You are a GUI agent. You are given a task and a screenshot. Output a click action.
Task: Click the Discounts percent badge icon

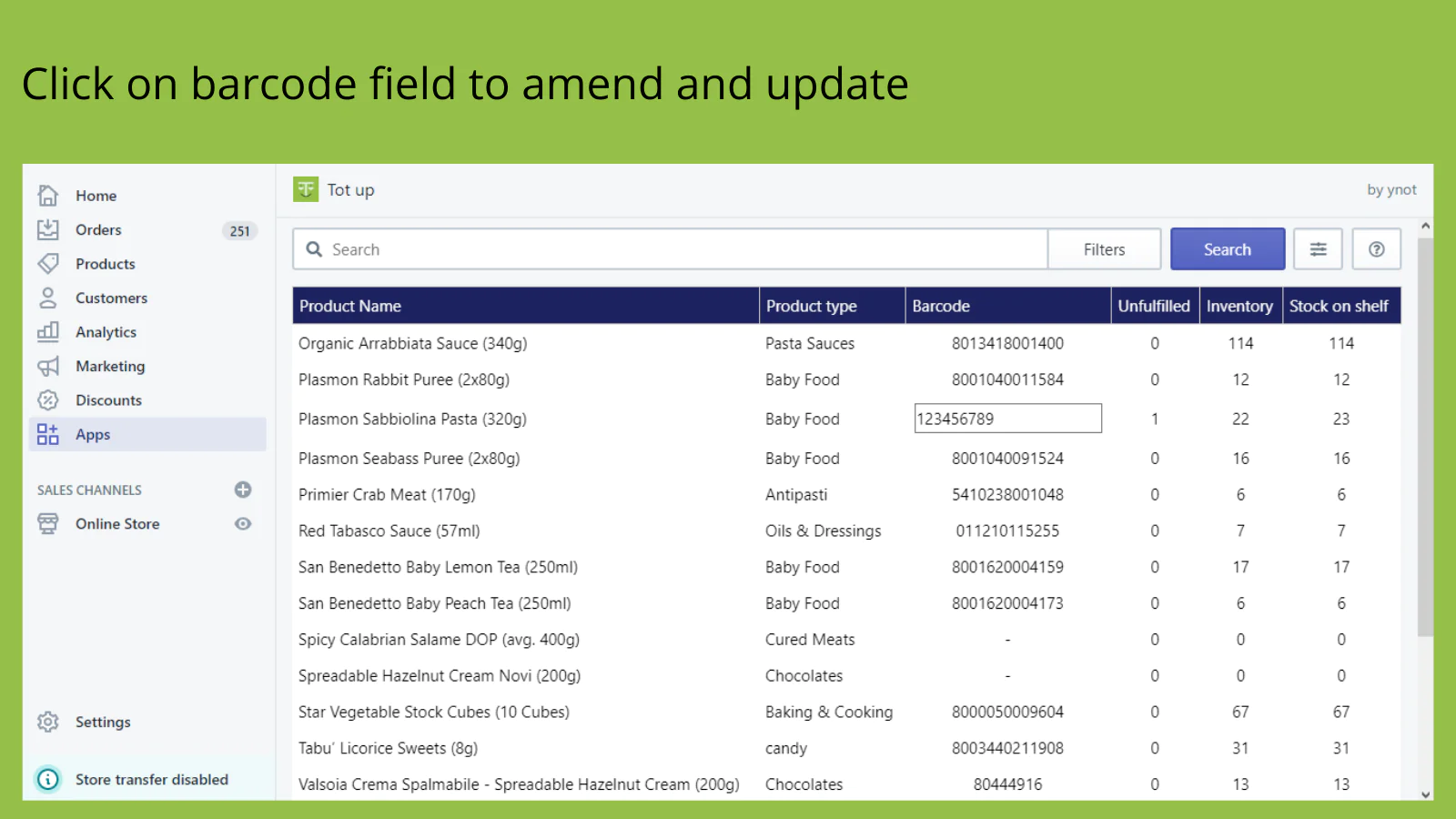(x=48, y=400)
